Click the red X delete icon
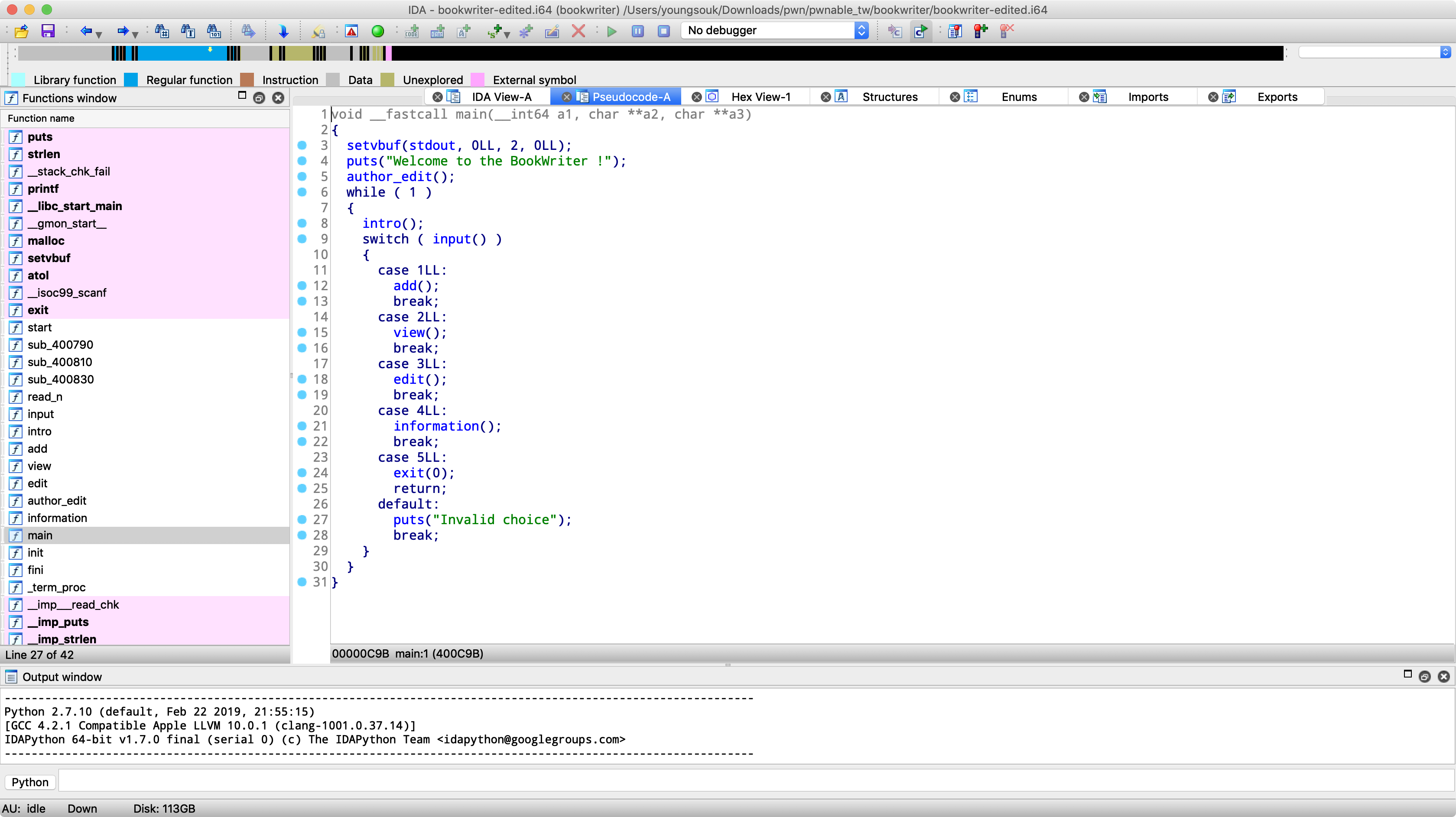This screenshot has height=817, width=1456. [578, 31]
